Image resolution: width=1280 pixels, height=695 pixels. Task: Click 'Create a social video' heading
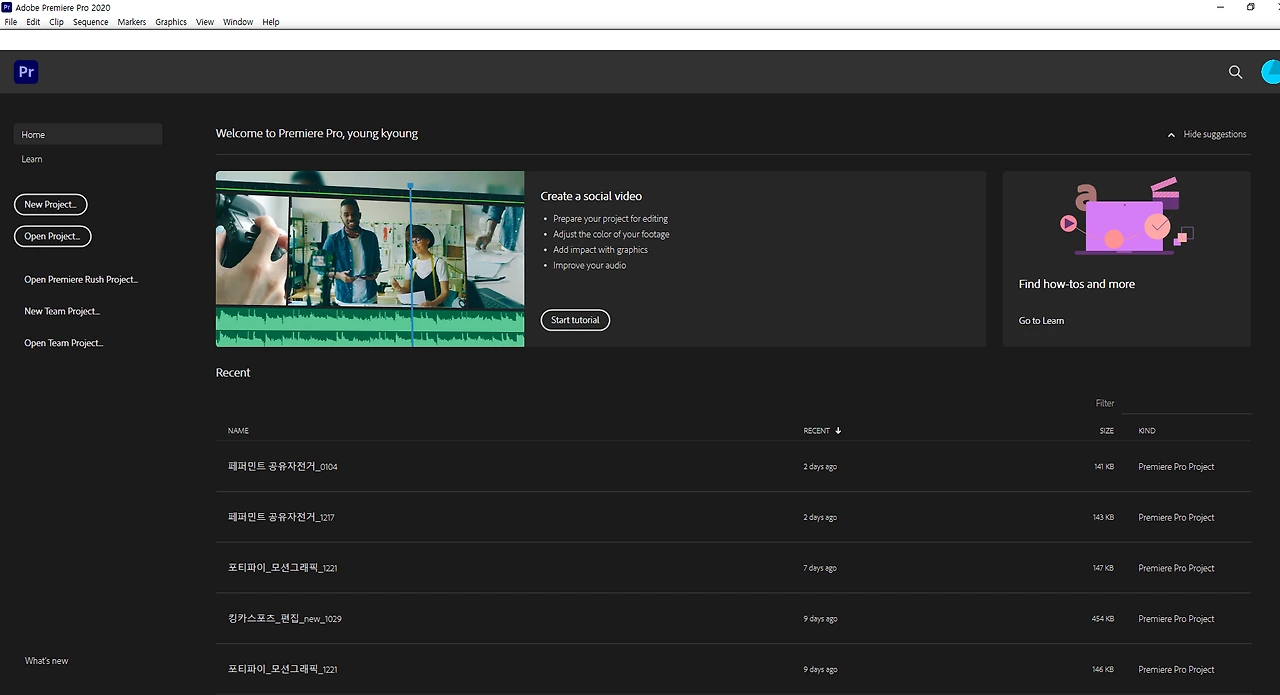591,196
